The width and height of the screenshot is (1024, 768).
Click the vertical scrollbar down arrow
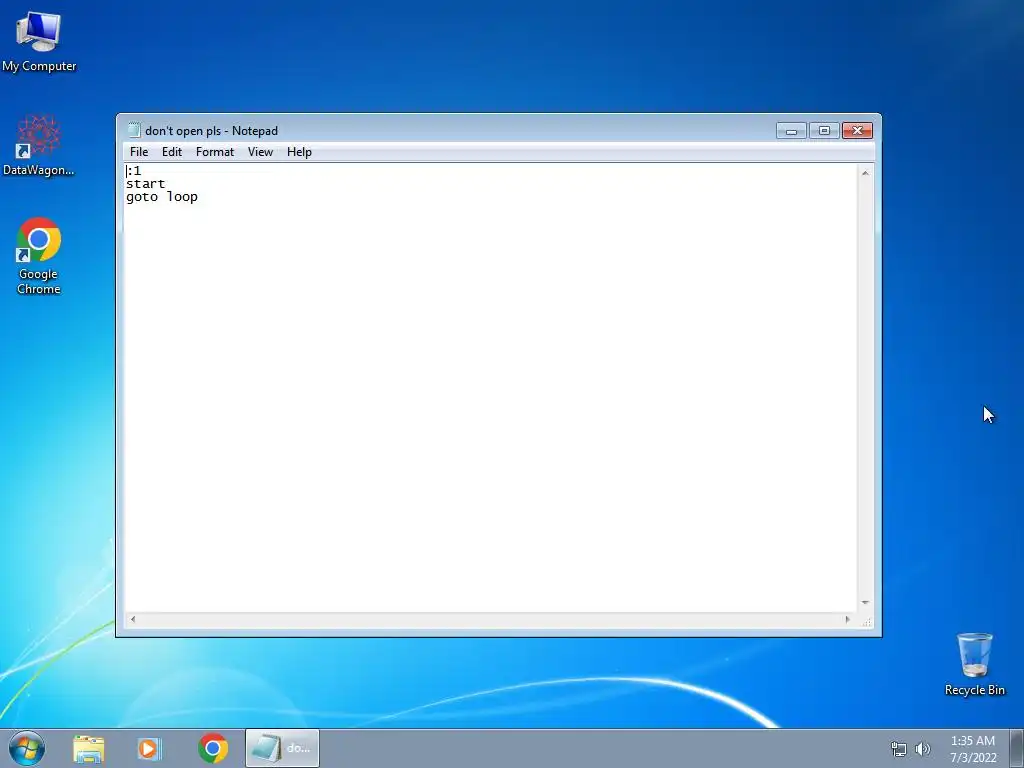point(865,603)
